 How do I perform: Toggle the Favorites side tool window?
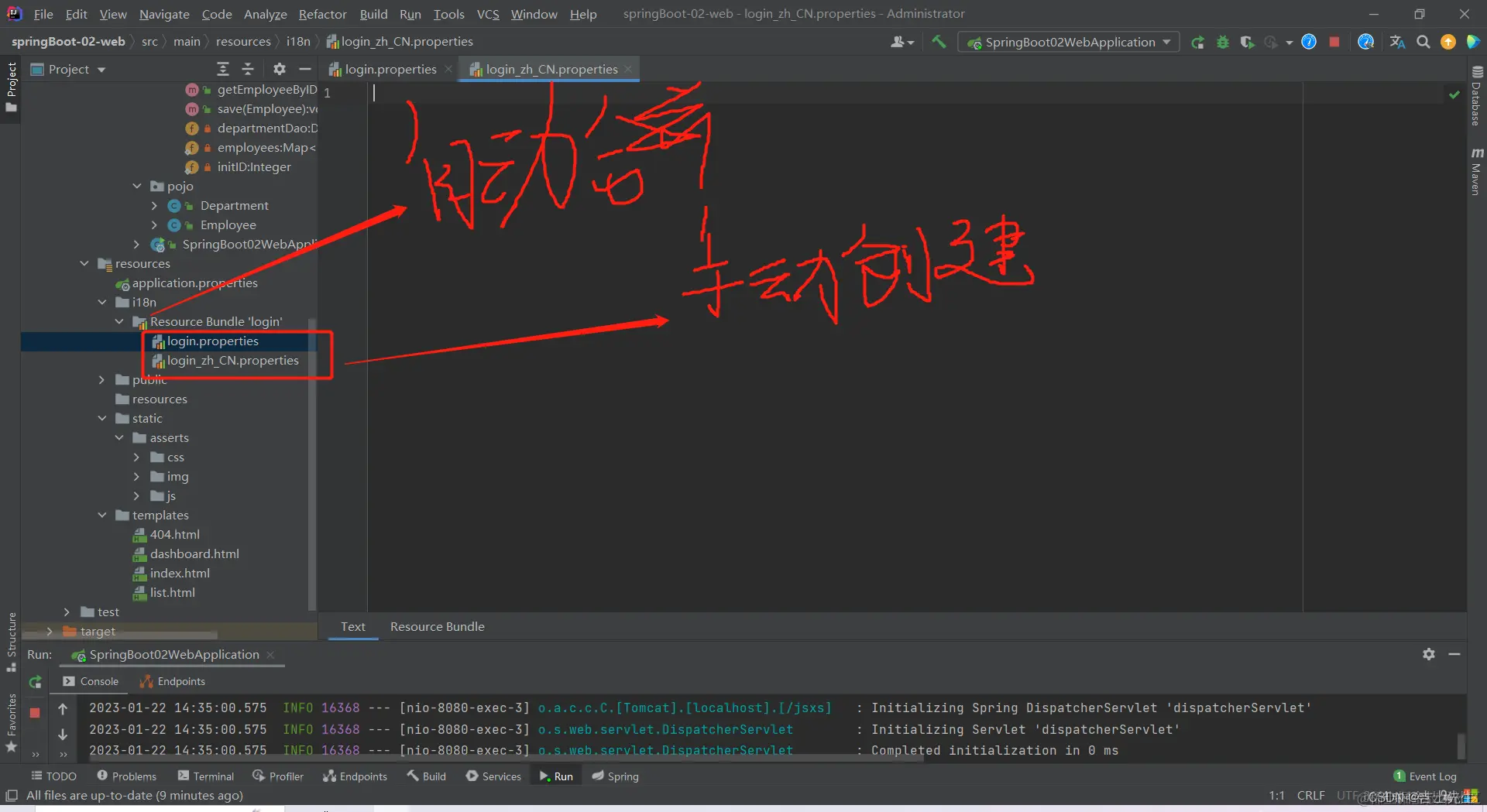[x=11, y=722]
